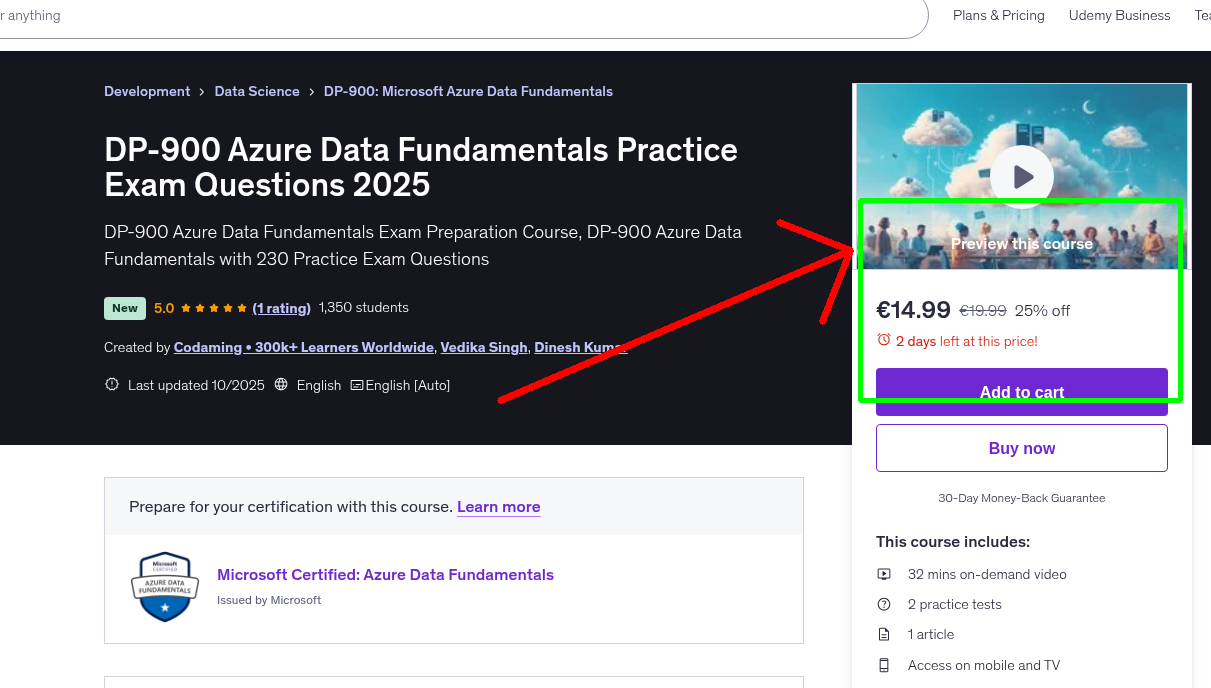Click the globe icon next to English
The height and width of the screenshot is (688, 1211).
point(281,385)
